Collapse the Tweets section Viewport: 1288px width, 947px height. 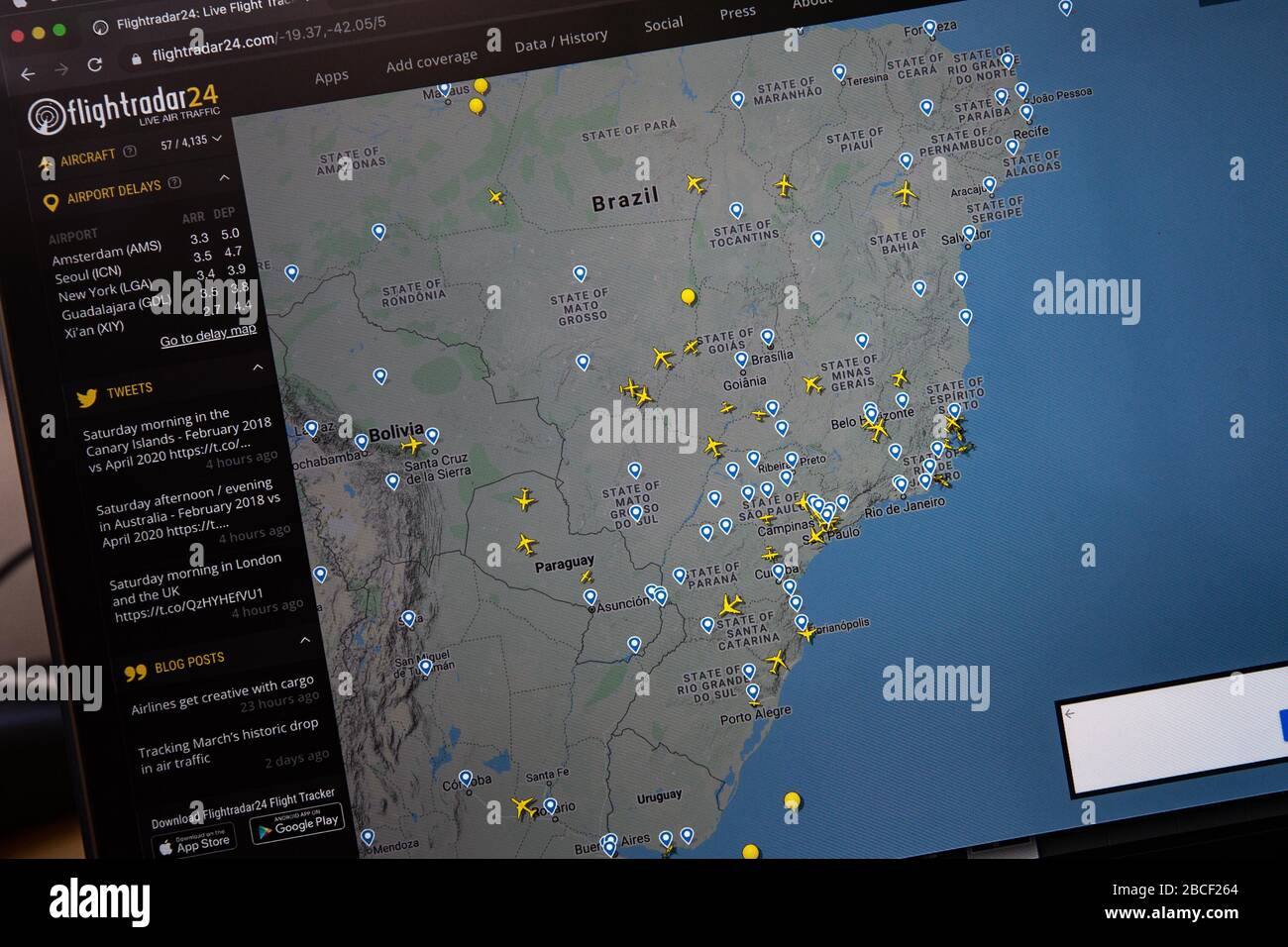click(258, 368)
